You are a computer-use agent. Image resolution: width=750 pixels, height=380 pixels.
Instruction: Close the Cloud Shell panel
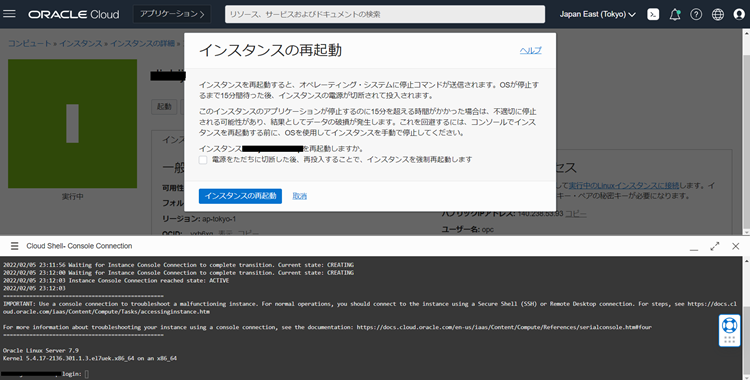click(x=736, y=246)
